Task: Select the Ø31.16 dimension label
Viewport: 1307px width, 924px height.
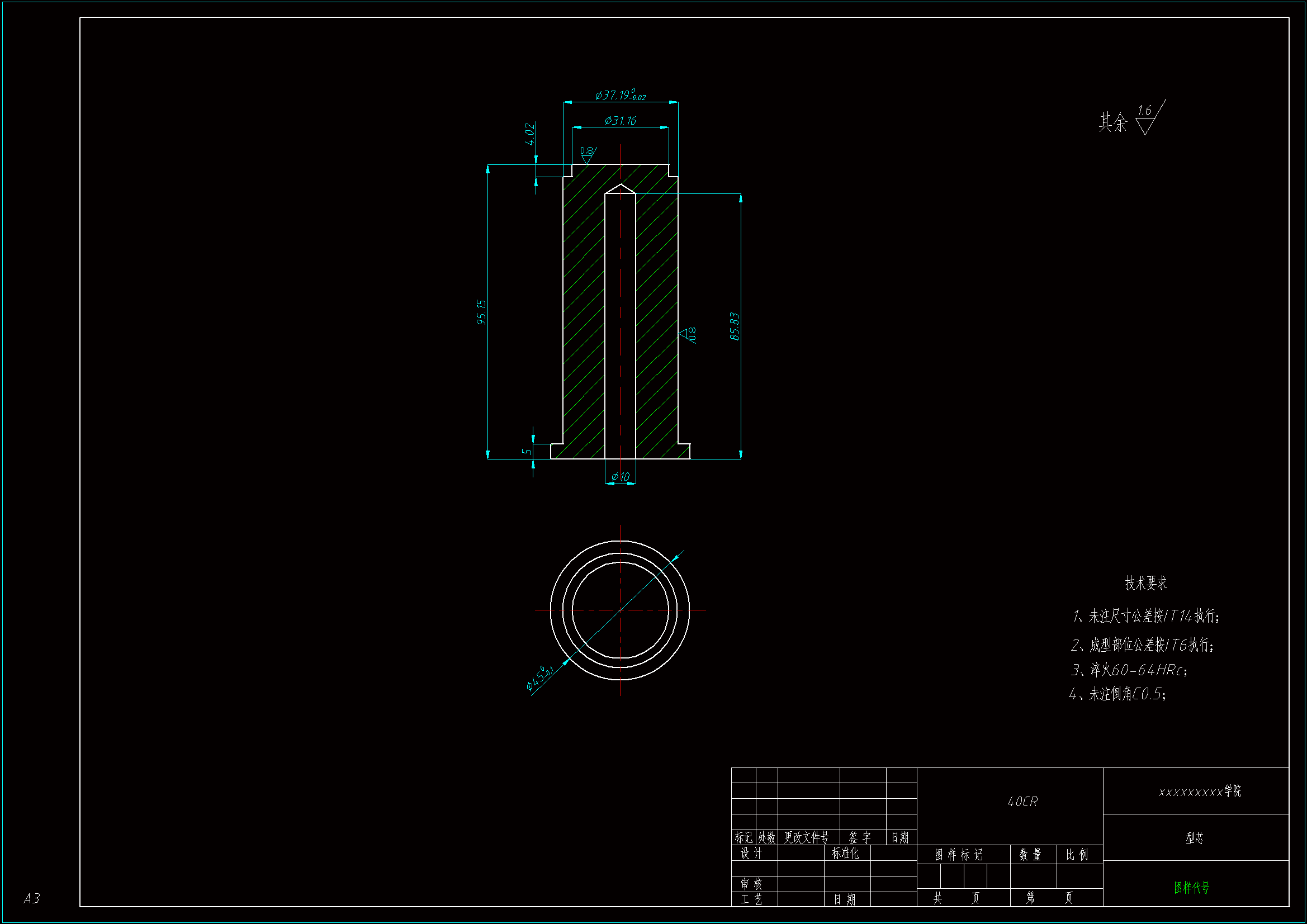Action: [620, 121]
